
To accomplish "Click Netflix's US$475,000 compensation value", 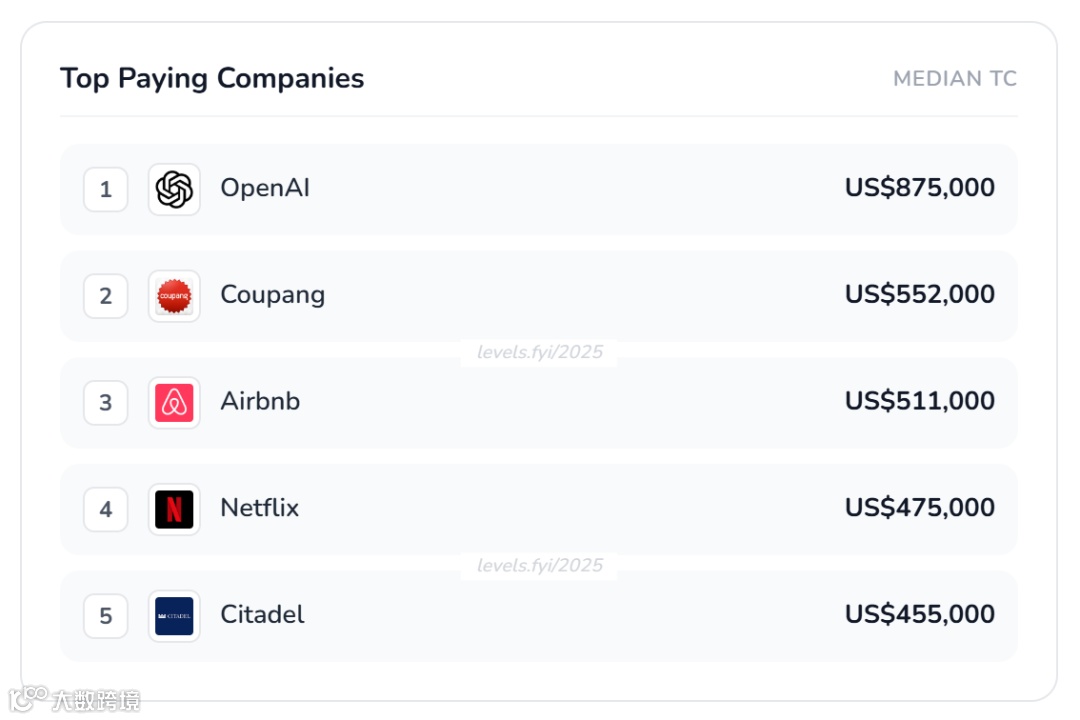I will click(919, 508).
